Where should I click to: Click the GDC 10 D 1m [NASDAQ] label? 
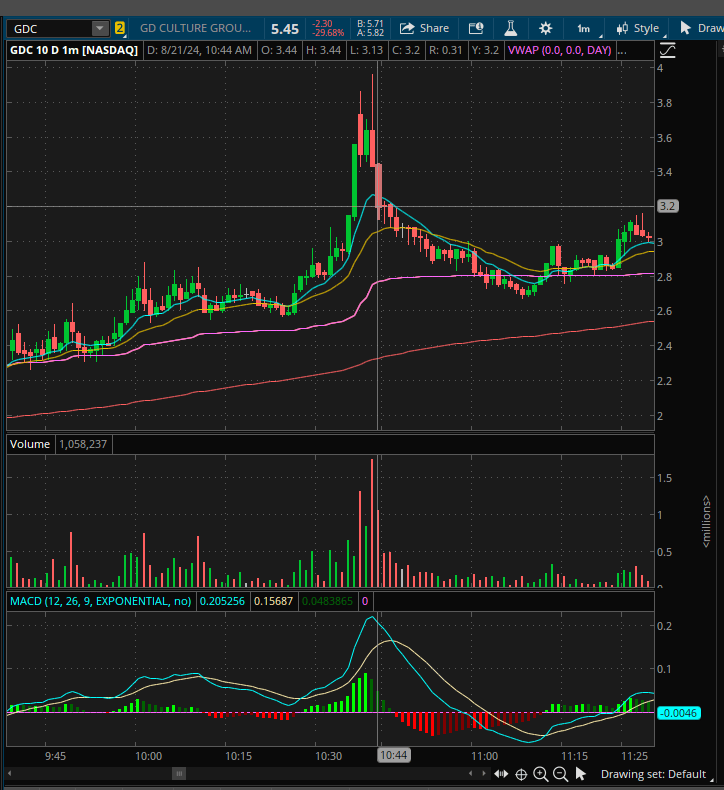point(74,50)
